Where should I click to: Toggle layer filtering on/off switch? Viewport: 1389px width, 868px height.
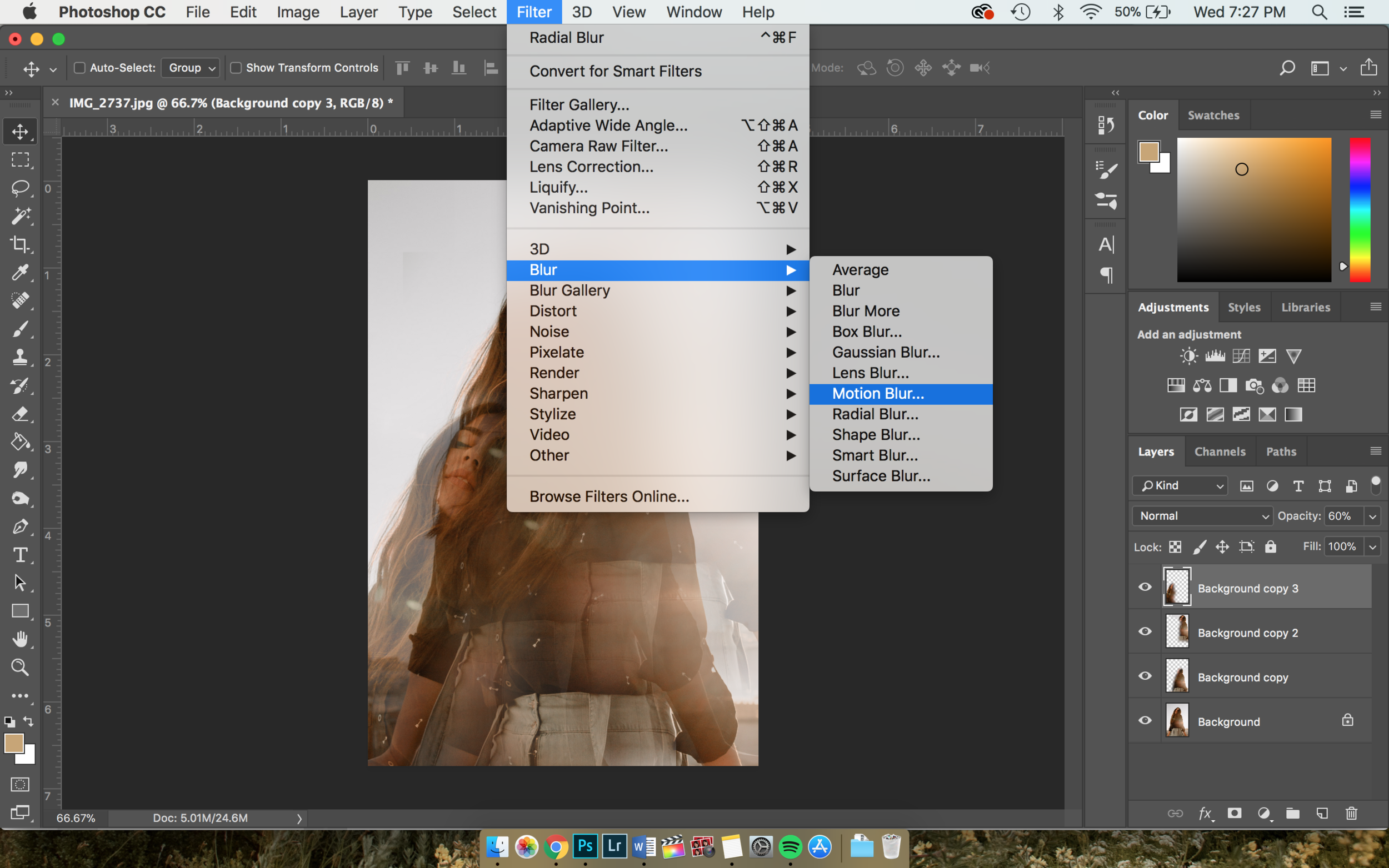click(1375, 485)
